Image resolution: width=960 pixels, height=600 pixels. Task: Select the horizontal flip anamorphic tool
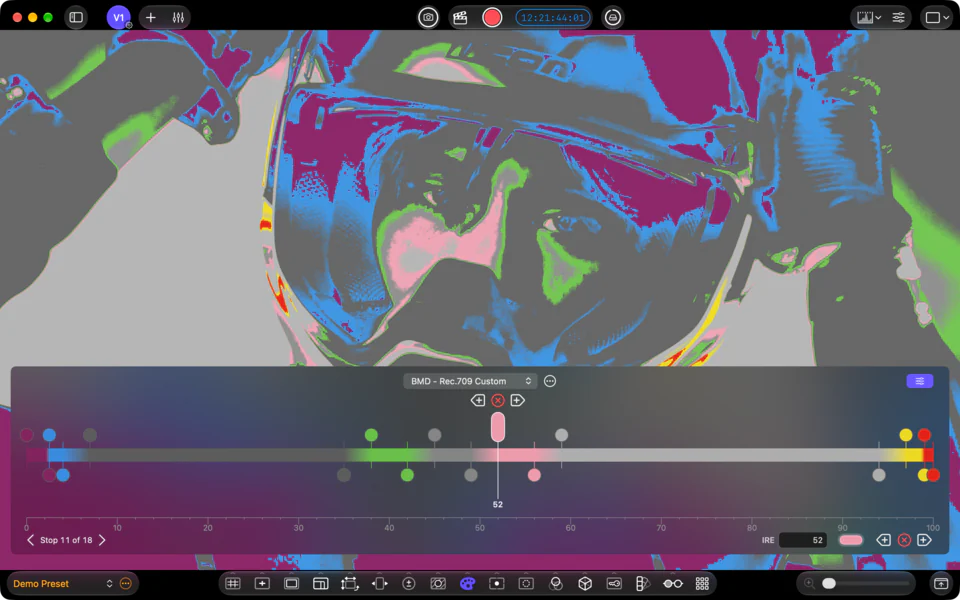tap(379, 583)
